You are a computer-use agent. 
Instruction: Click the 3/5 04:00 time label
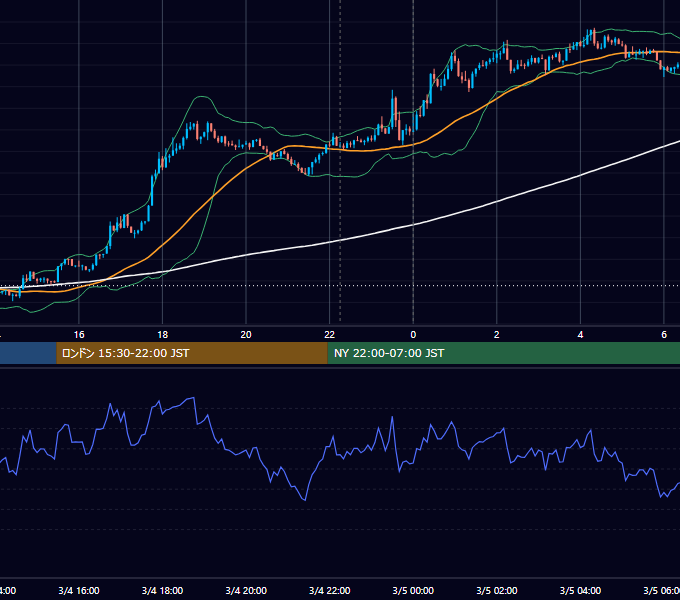coord(580,590)
